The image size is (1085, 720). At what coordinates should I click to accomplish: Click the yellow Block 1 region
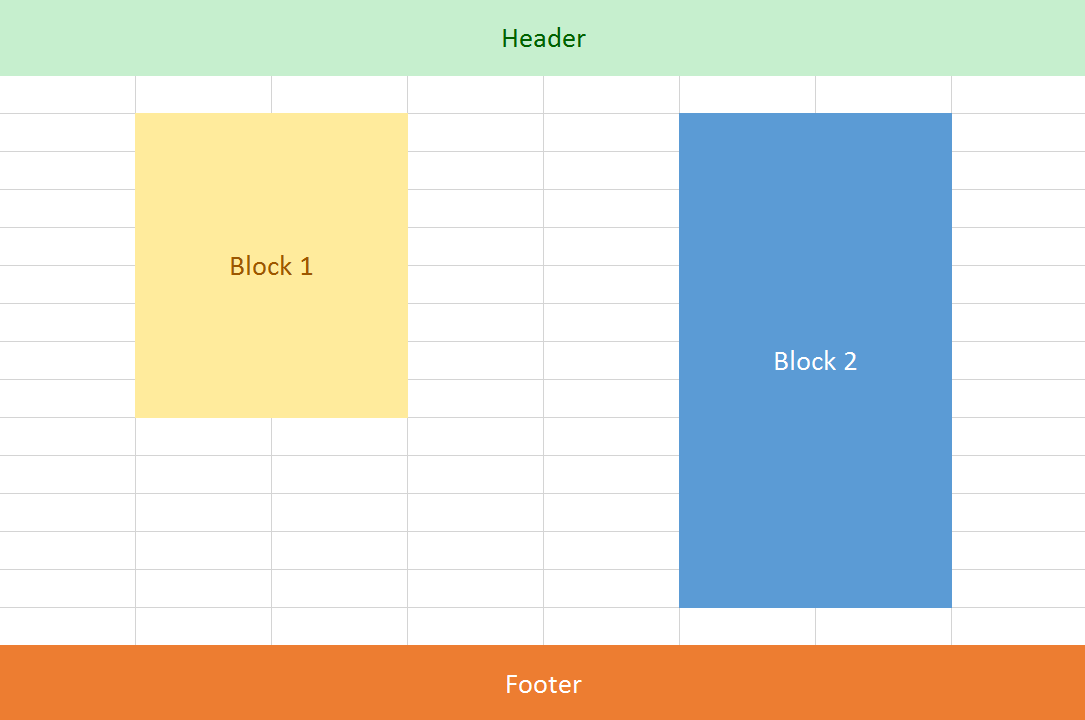pos(271,266)
